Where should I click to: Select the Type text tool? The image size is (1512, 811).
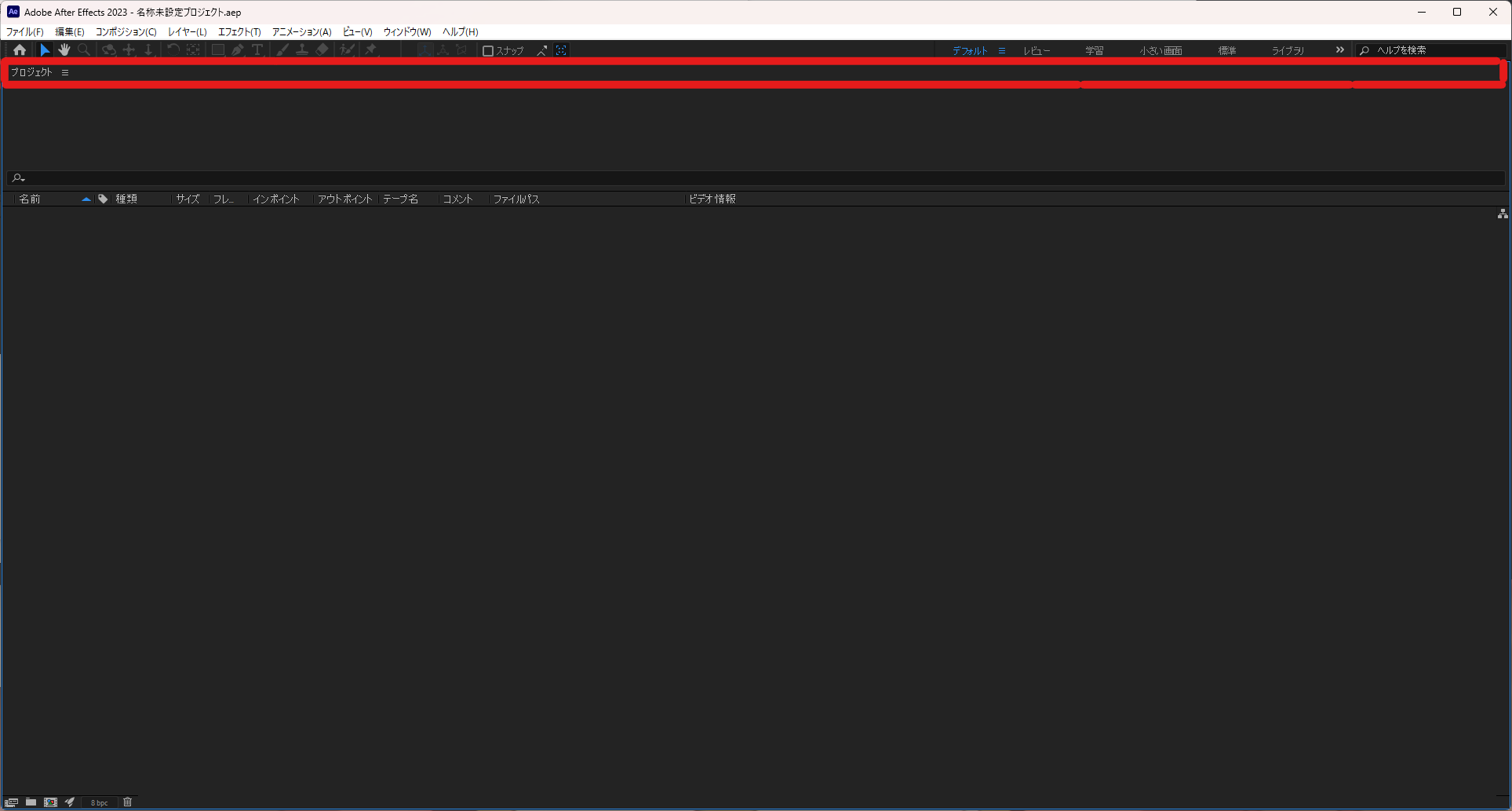point(257,50)
